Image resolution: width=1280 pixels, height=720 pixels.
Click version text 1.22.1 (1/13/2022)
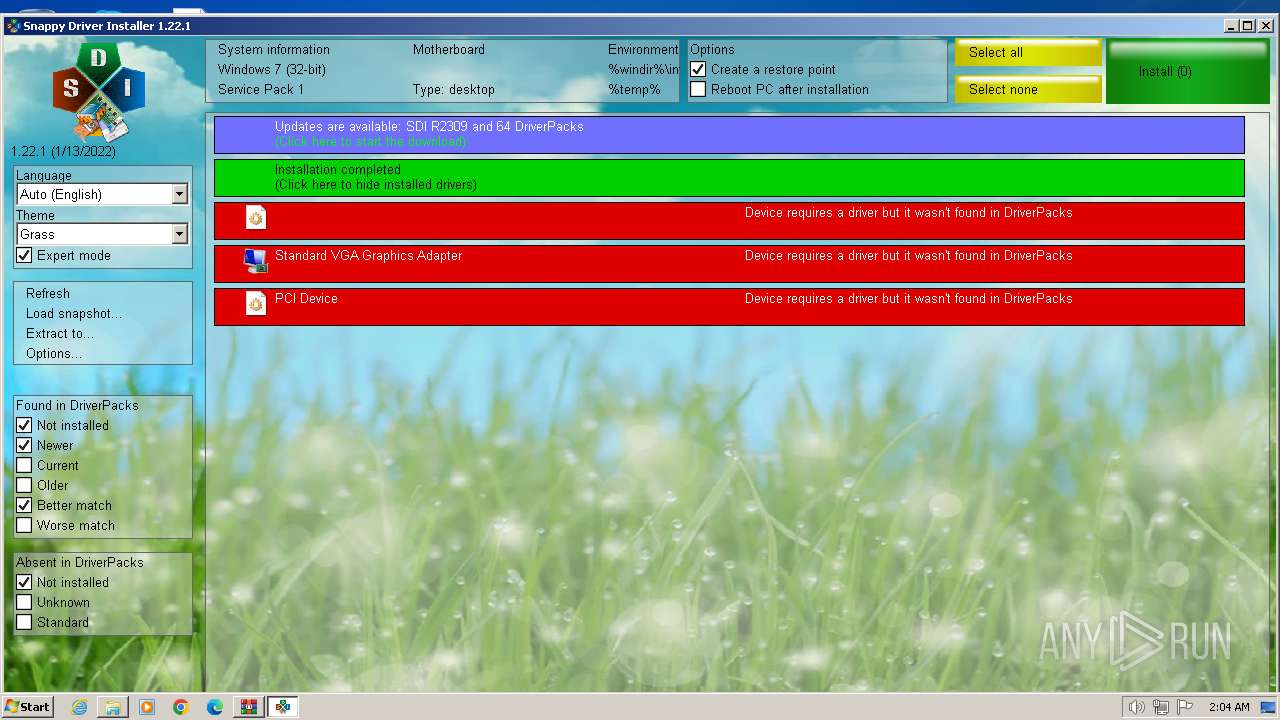coord(63,152)
